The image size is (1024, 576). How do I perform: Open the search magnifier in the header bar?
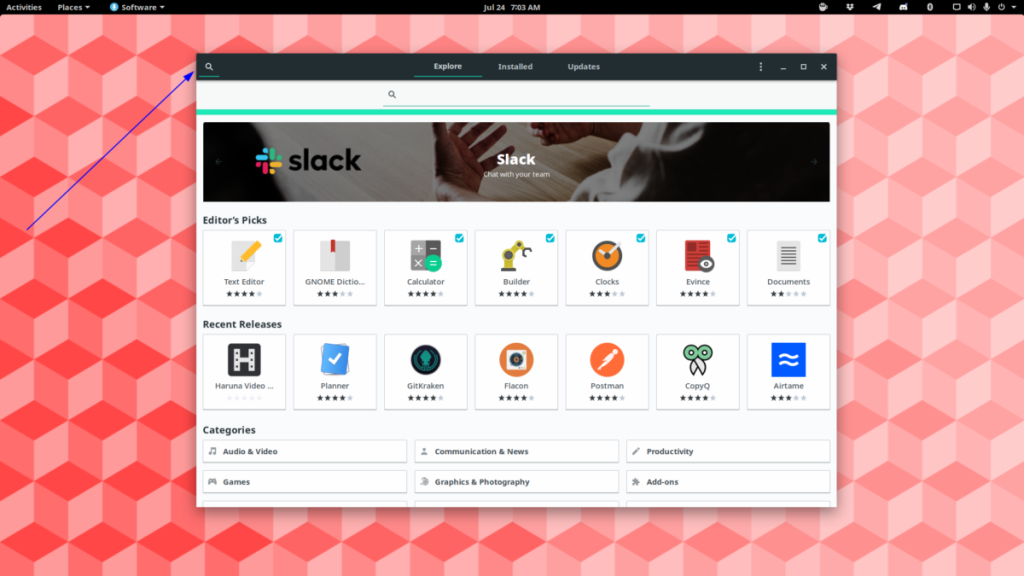point(209,67)
